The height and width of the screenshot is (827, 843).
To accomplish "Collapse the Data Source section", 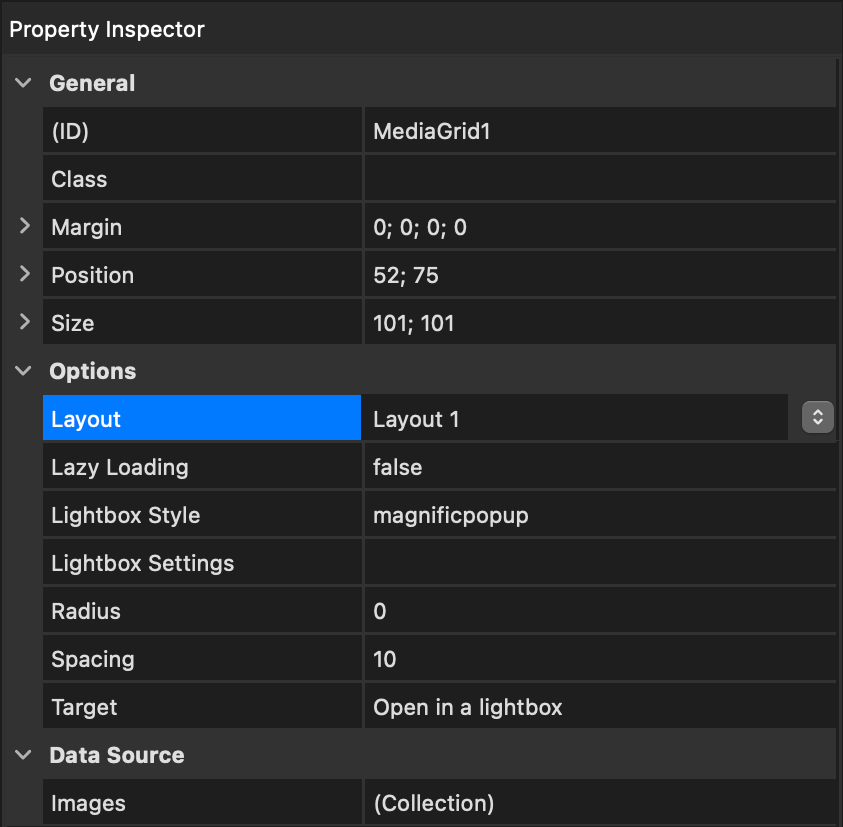I will click(x=23, y=754).
